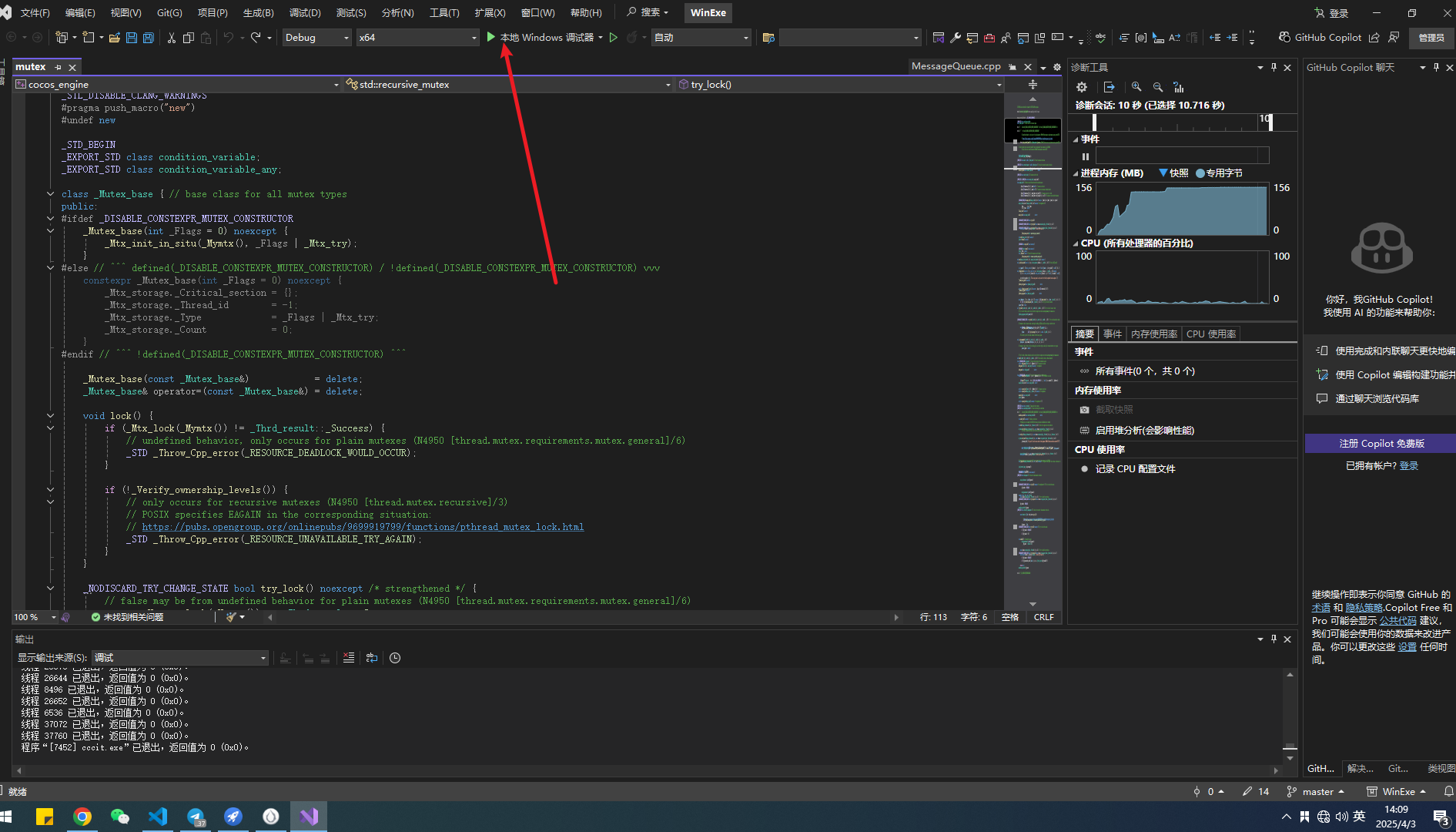The width and height of the screenshot is (1456, 832).
Task: Collapse the class _Mutex_base code block
Action: click(x=51, y=194)
